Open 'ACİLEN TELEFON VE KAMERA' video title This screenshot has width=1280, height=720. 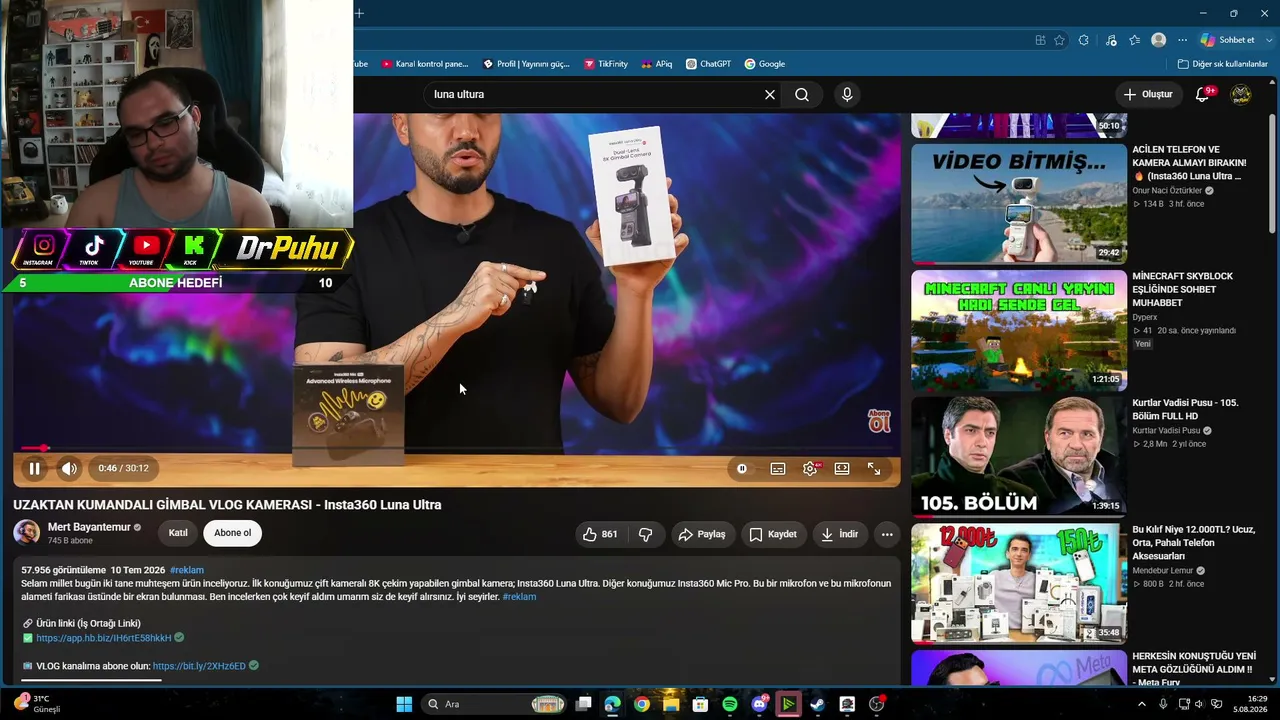(x=1190, y=163)
